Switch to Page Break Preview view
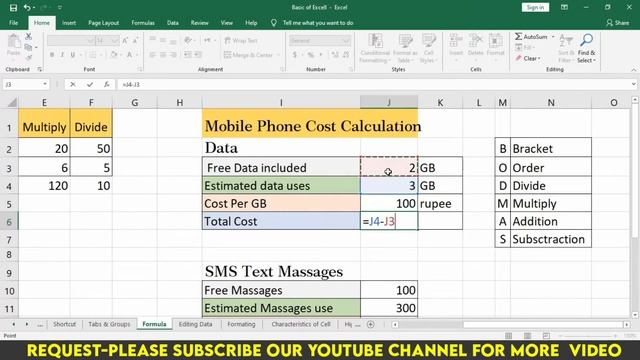Viewport: 640px width, 360px height. [547, 336]
